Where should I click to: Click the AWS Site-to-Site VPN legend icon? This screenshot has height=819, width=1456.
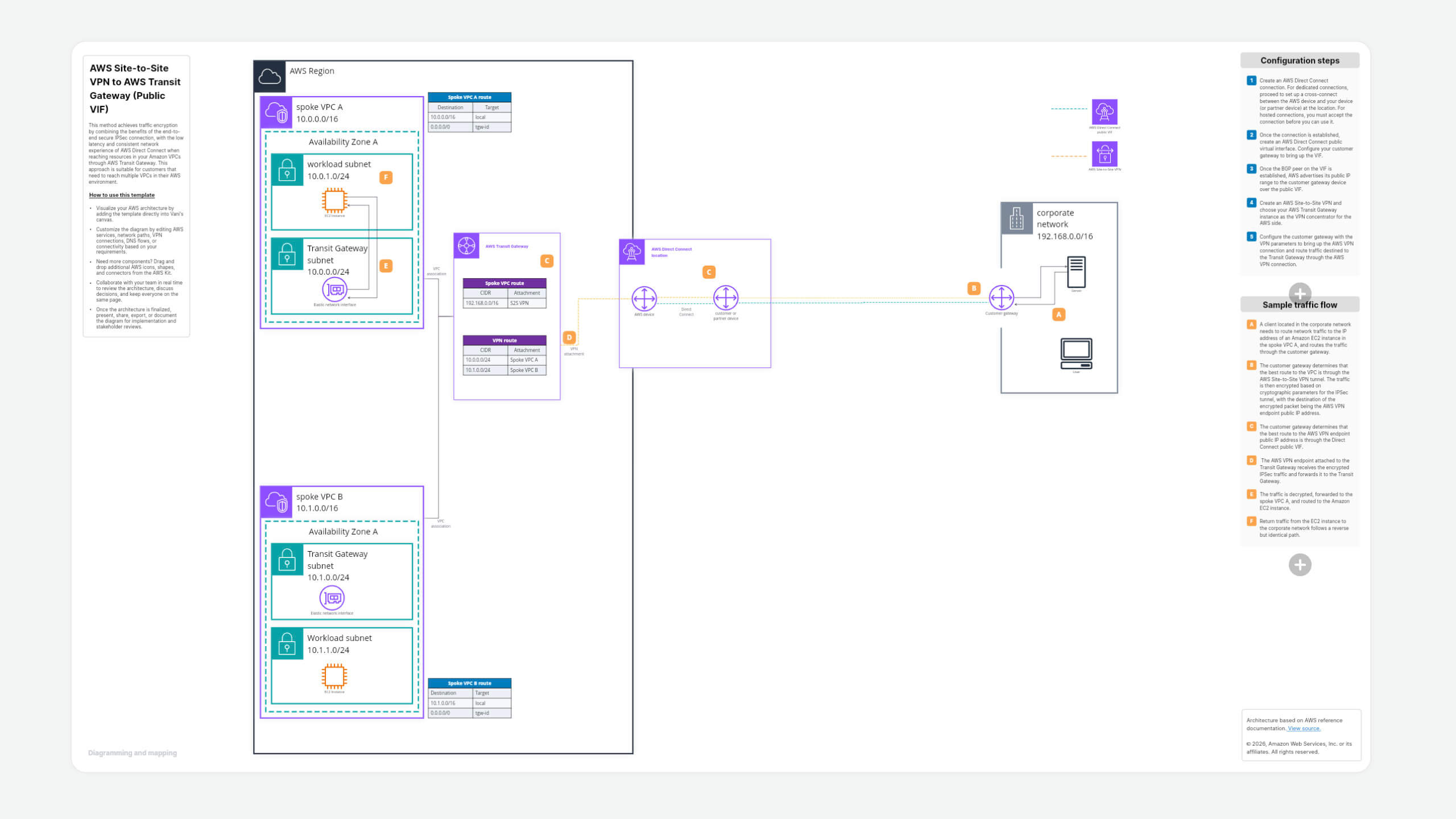click(1105, 154)
